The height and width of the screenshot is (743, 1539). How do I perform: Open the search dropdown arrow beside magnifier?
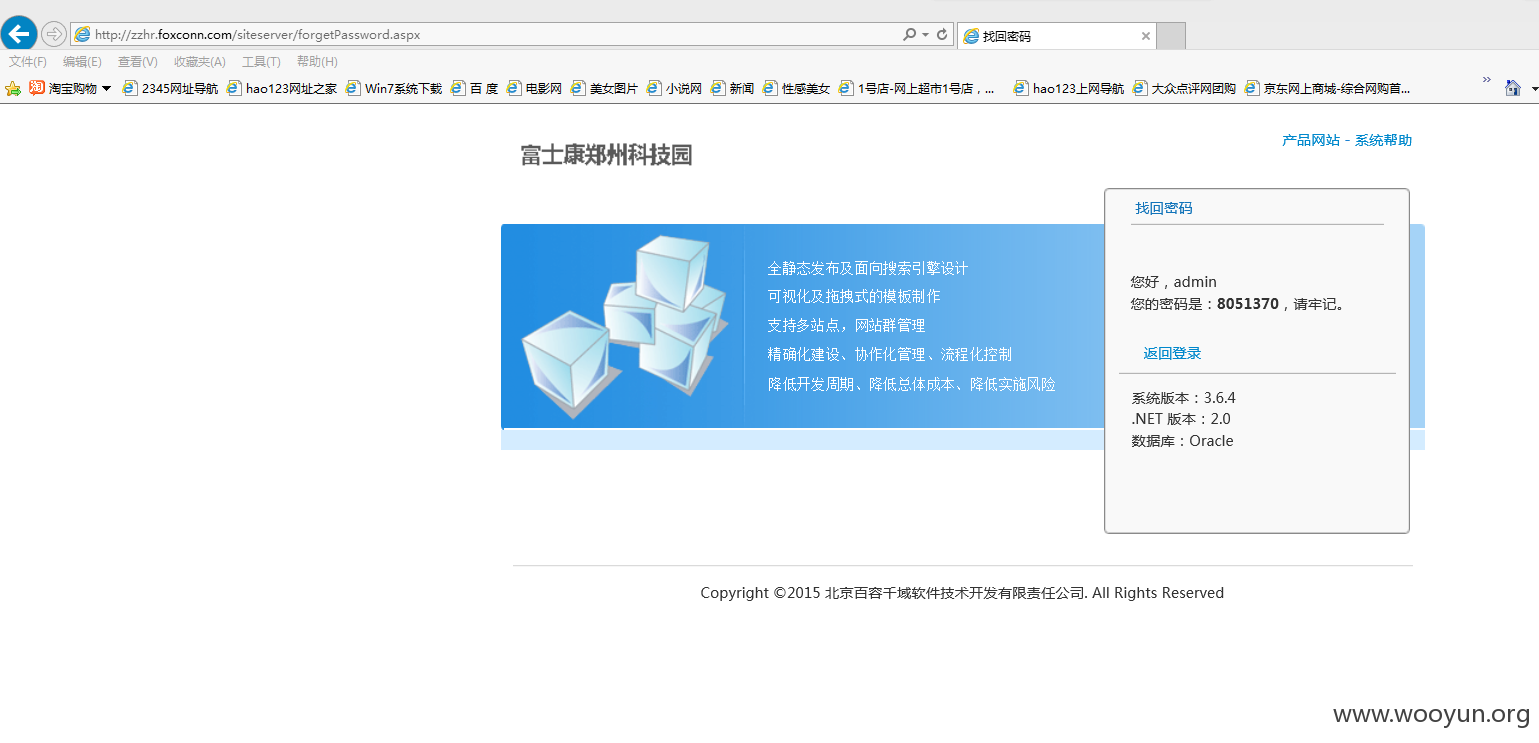click(x=925, y=34)
